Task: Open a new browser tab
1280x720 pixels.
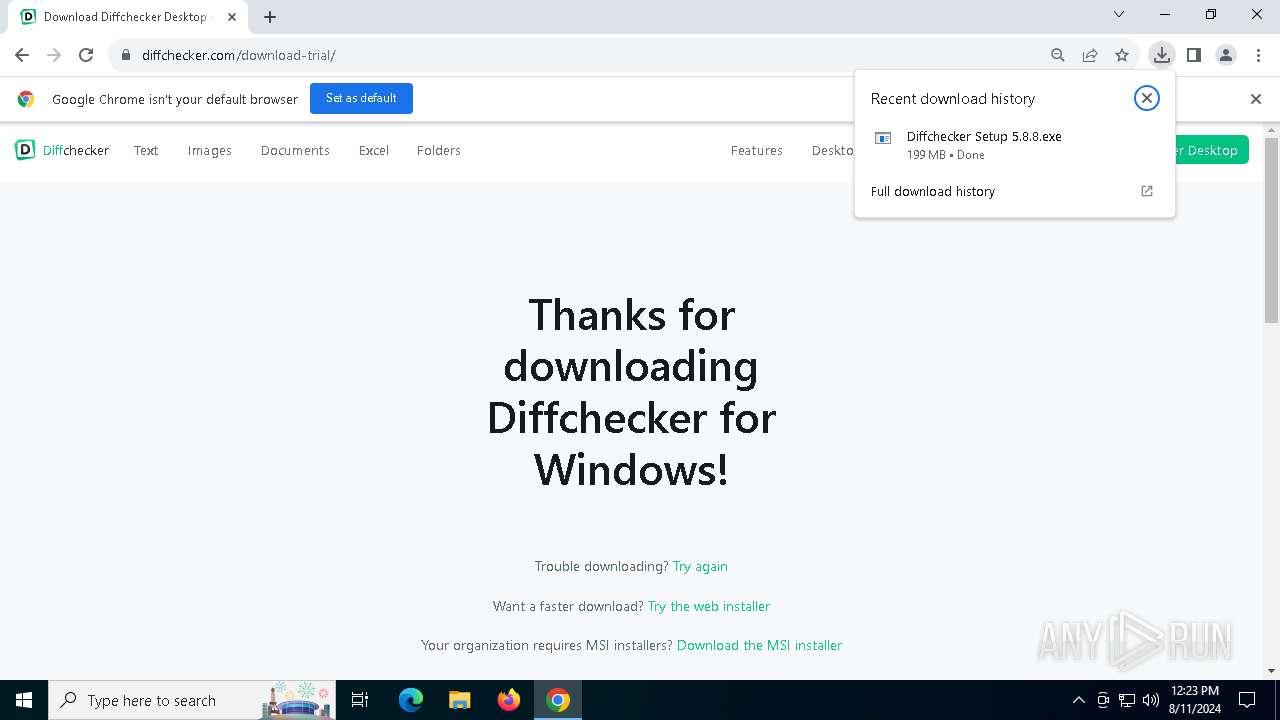Action: click(270, 16)
